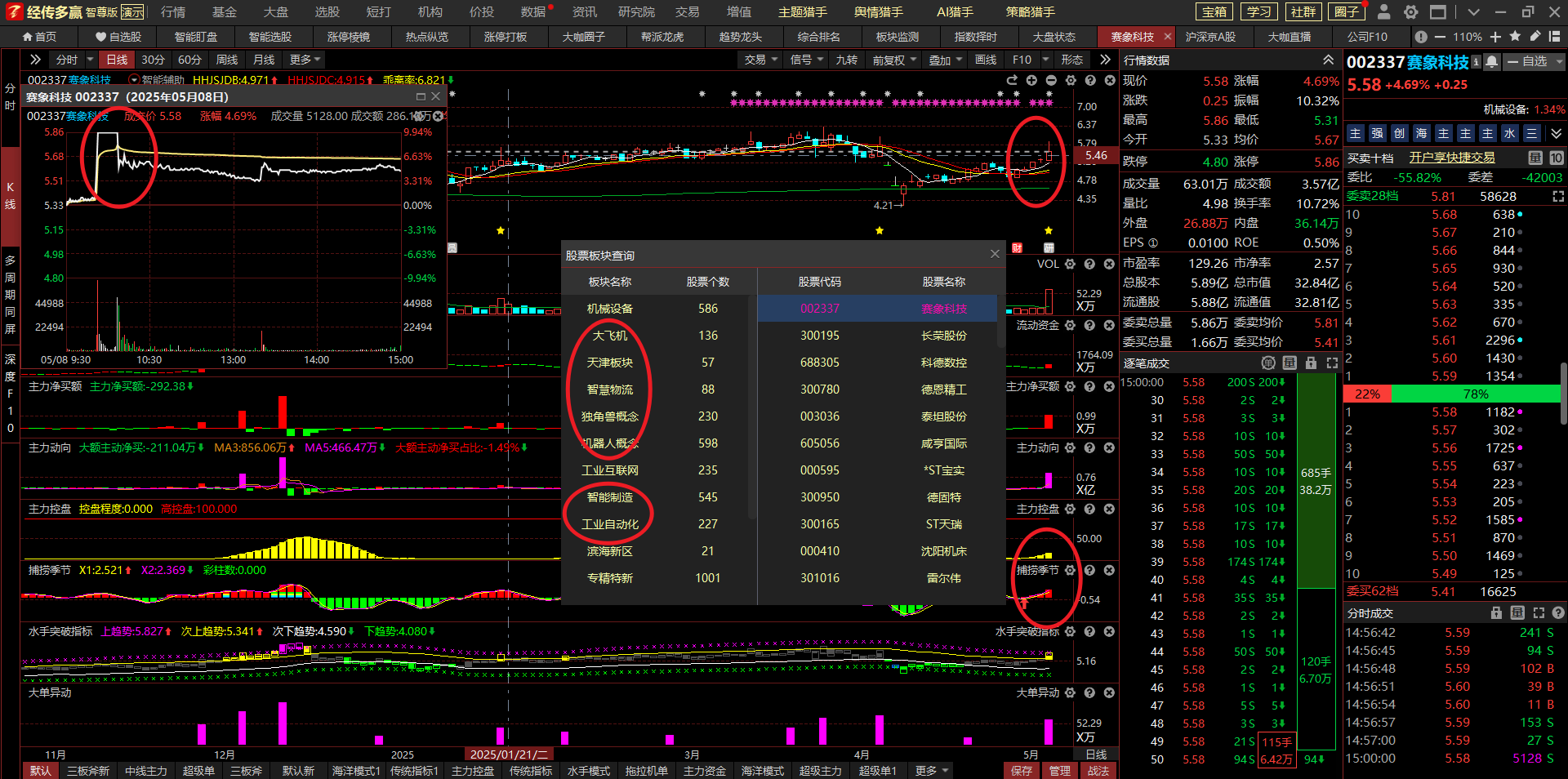Click 宝箱 button in title bar
This screenshot has width=1568, height=779.
point(1214,11)
